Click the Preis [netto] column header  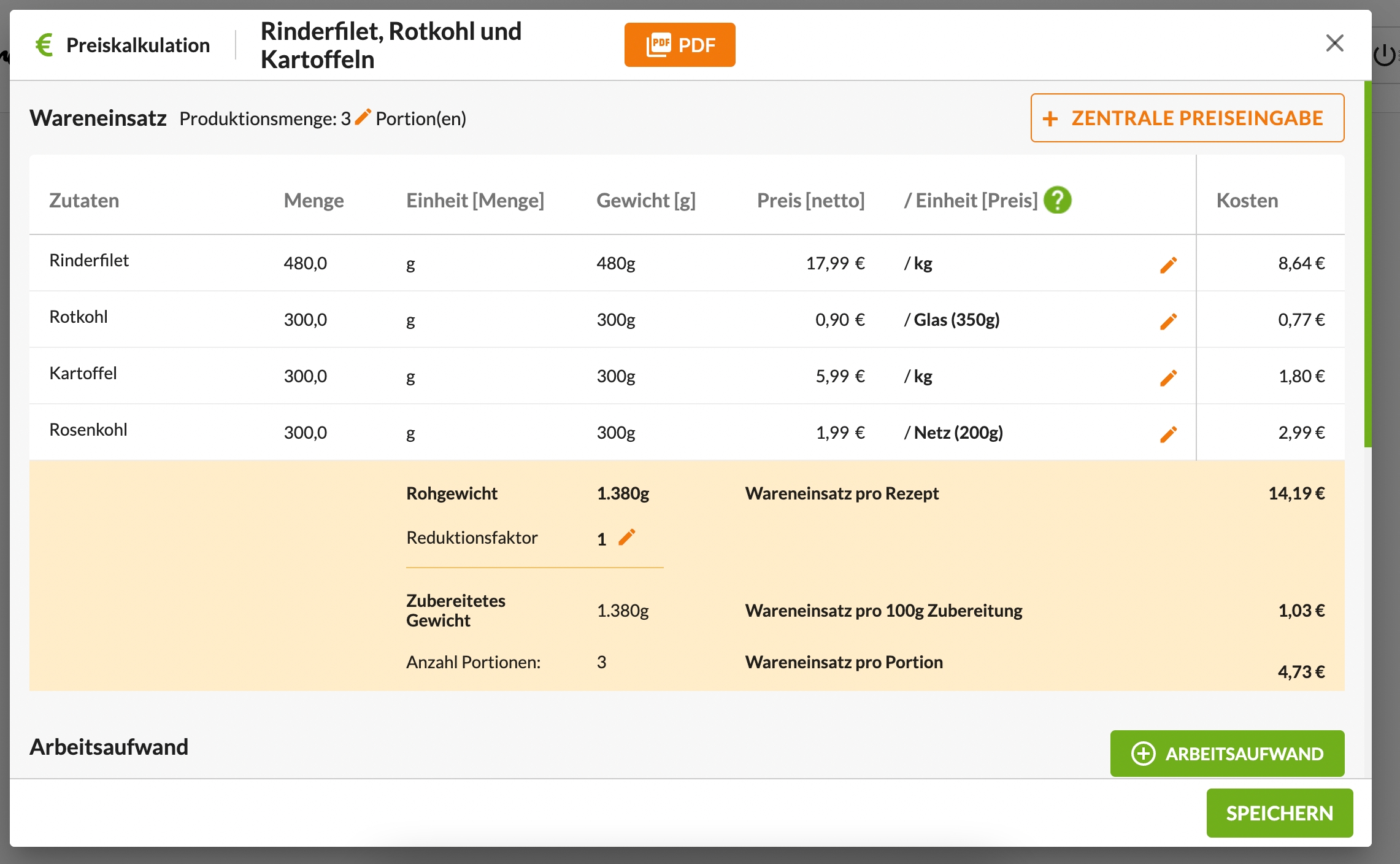810,201
